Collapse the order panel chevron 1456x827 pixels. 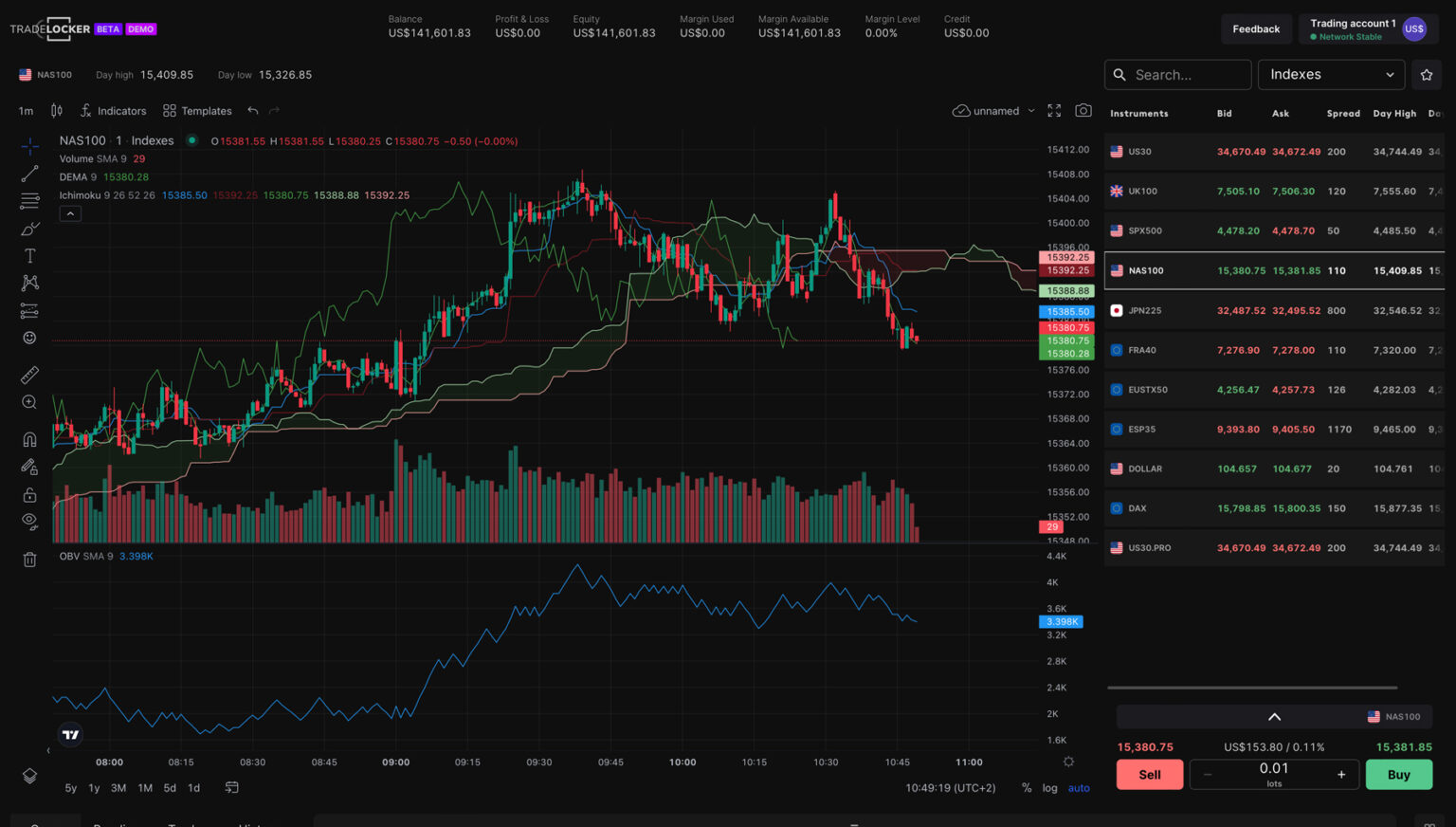click(x=1274, y=716)
